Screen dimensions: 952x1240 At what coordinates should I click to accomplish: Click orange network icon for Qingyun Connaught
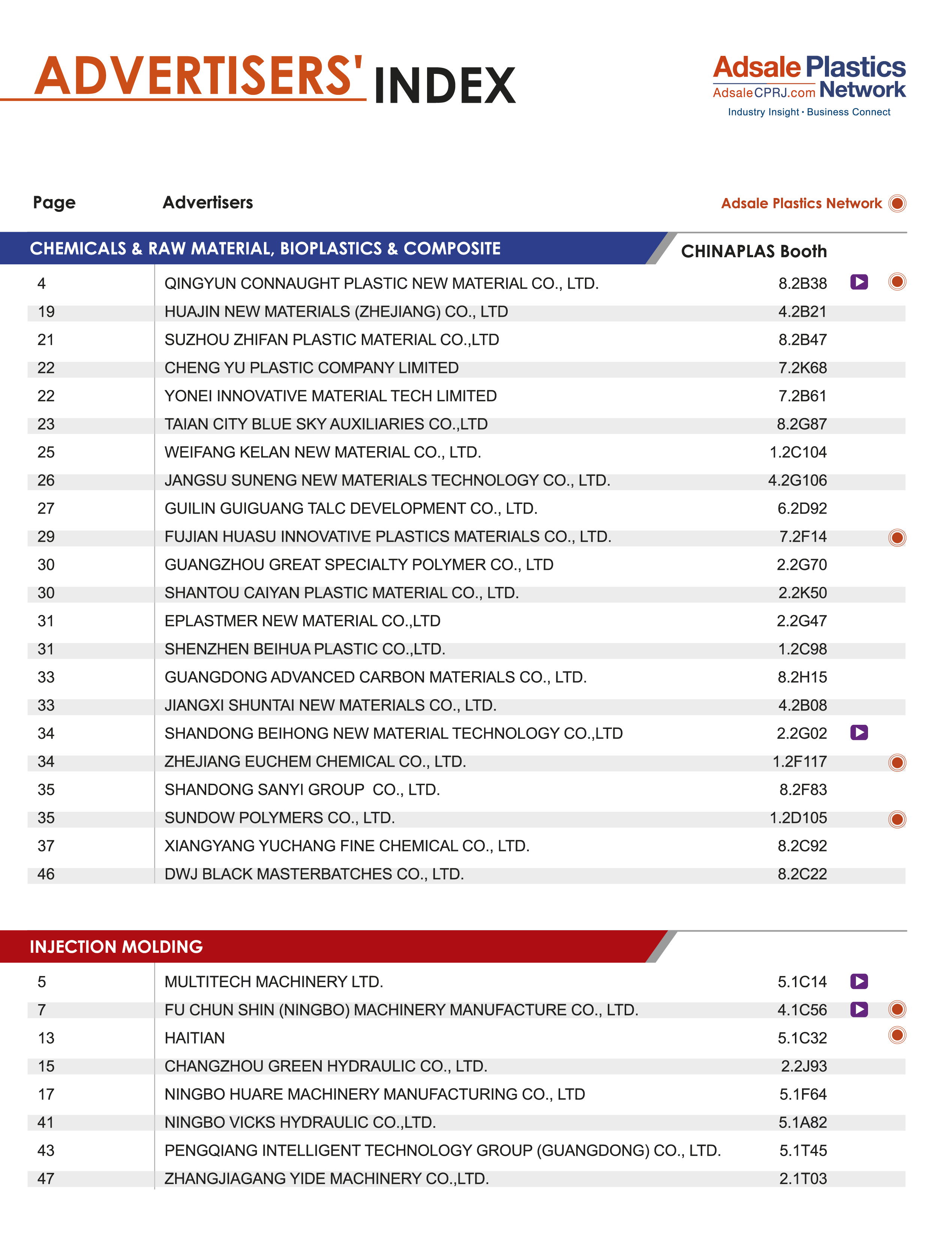click(897, 282)
